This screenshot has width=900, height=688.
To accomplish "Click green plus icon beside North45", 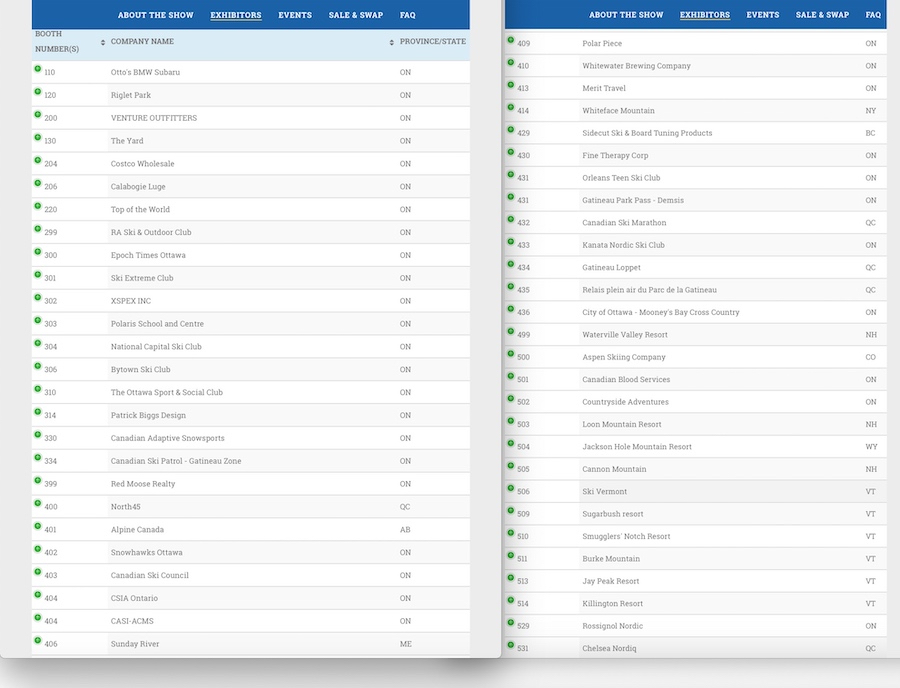I will coord(38,503).
